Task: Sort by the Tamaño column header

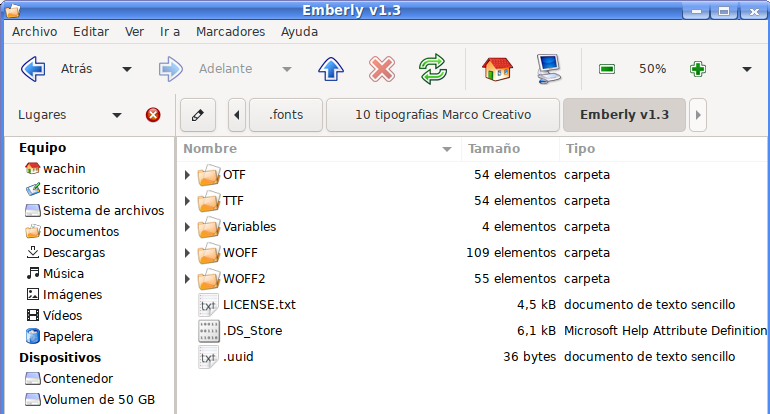Action: coord(510,149)
